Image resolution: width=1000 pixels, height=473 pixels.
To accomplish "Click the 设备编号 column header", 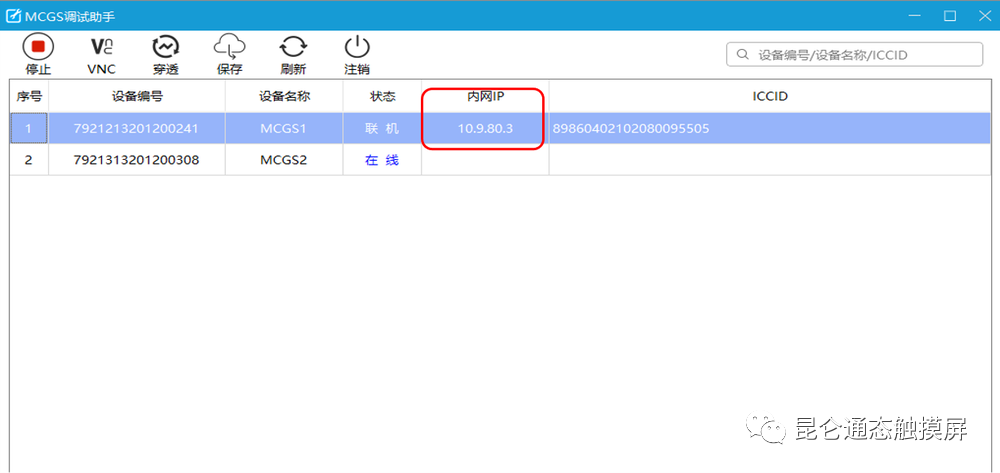I will 137,97.
